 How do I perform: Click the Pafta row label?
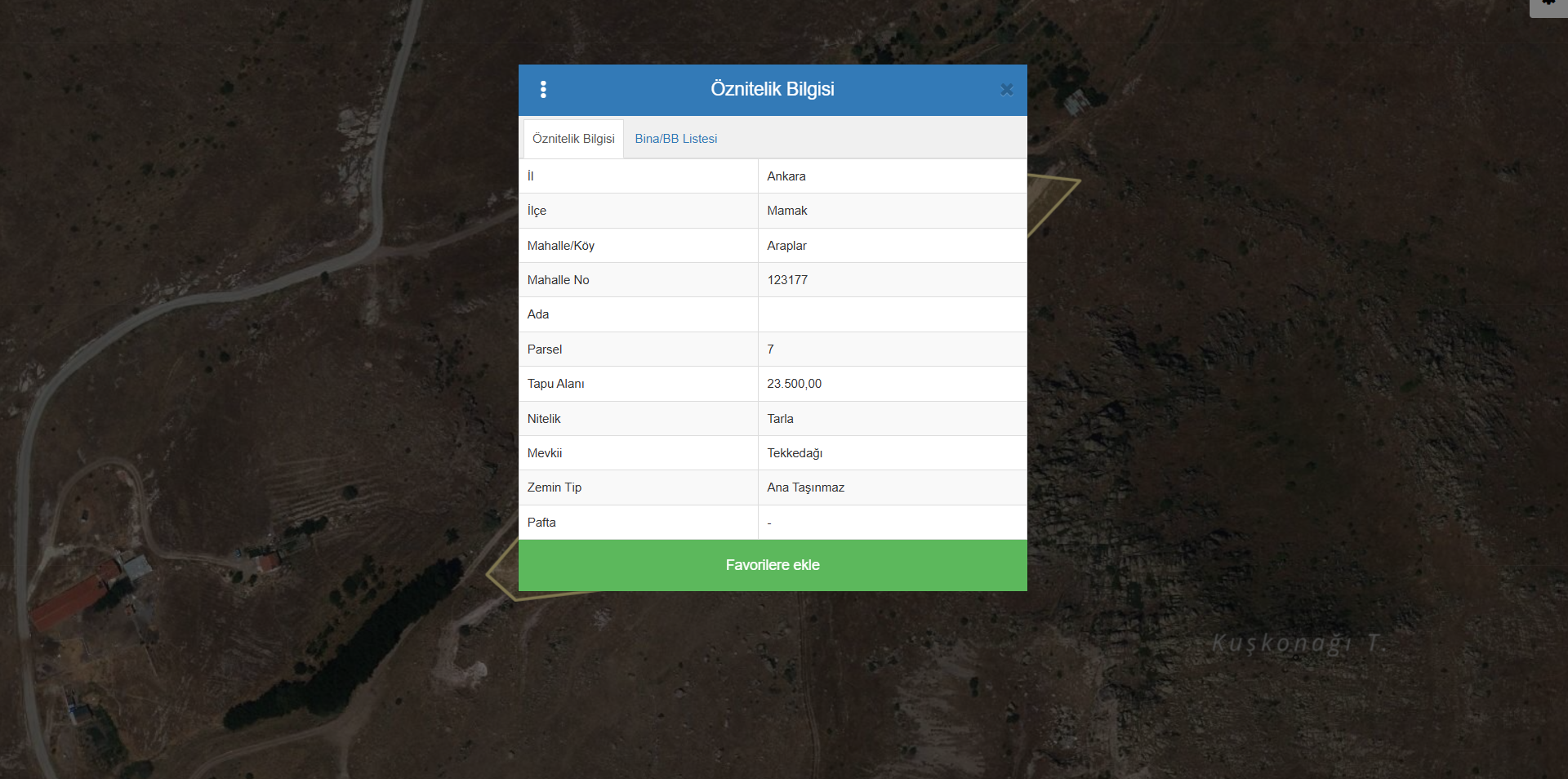(541, 523)
